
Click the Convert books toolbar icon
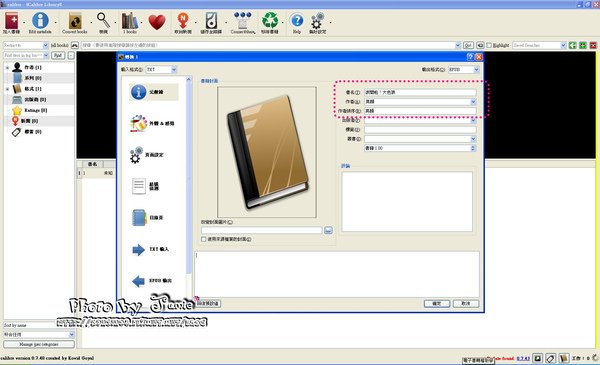pos(75,21)
